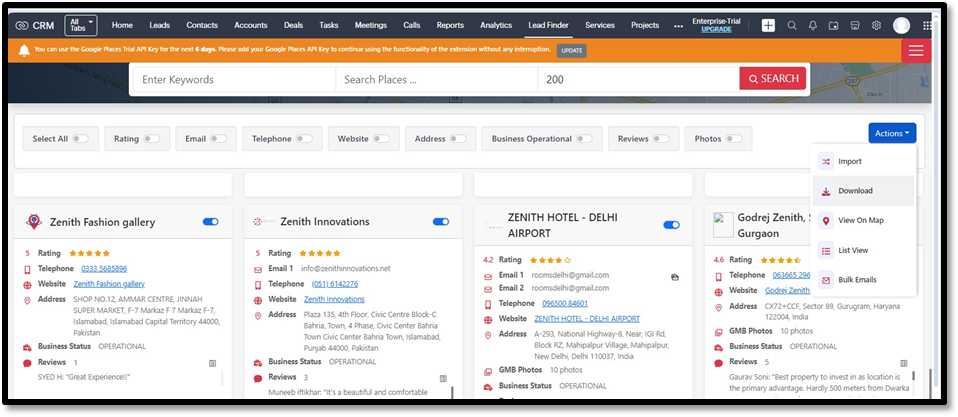Select Download from Actions menu

(855, 191)
